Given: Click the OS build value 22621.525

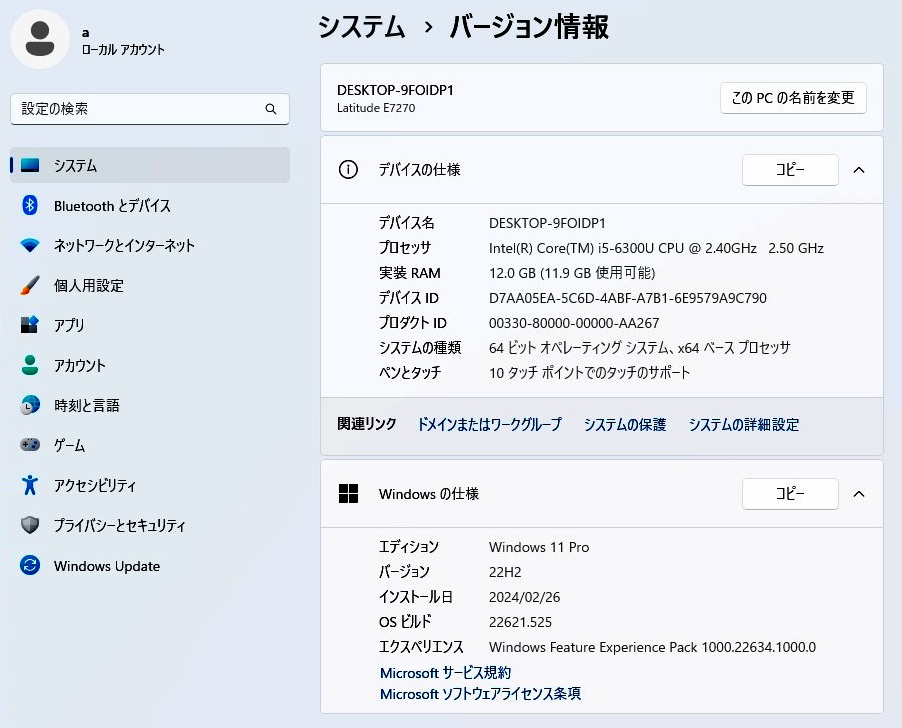Looking at the screenshot, I should [520, 622].
